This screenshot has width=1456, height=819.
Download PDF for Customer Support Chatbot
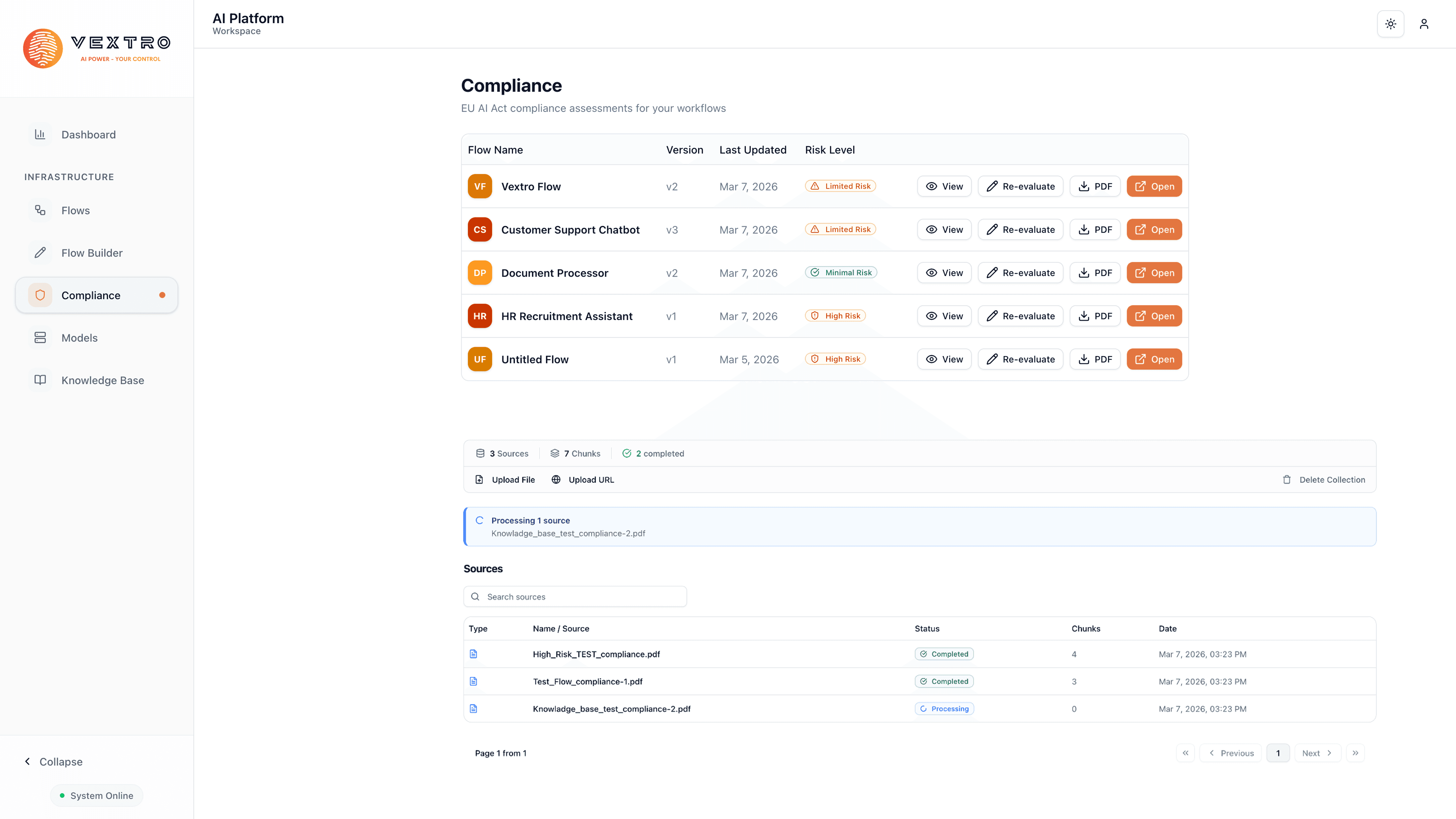pyautogui.click(x=1095, y=229)
